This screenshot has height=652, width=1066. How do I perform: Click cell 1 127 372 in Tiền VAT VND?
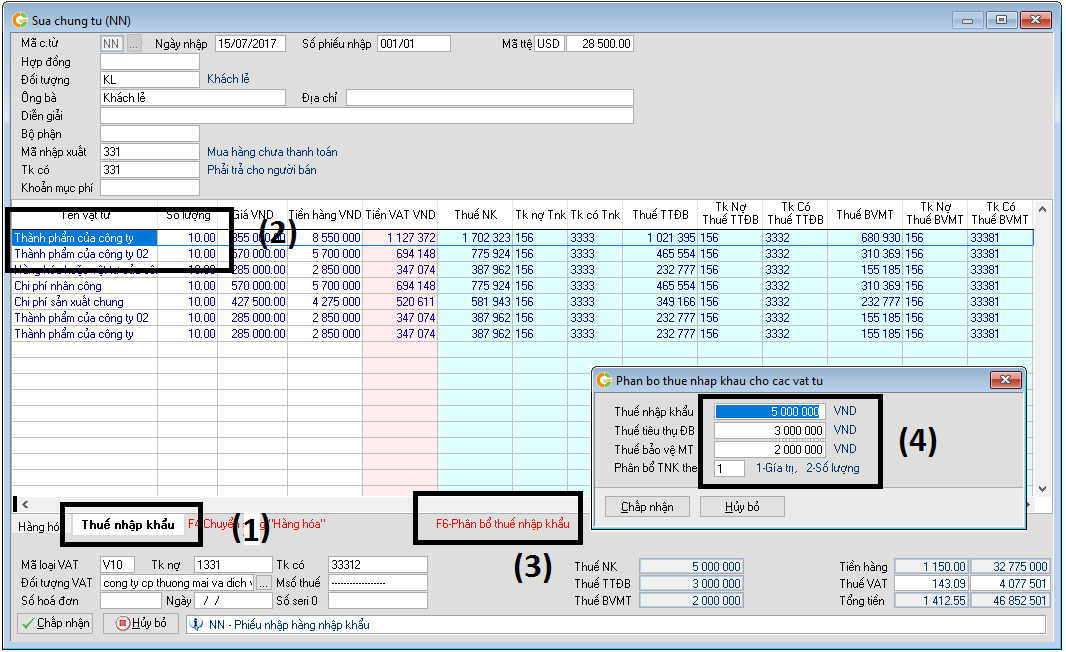[400, 238]
